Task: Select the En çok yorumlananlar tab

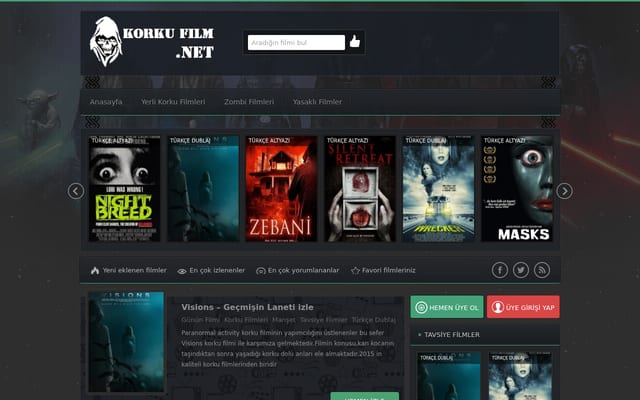Action: pyautogui.click(x=298, y=270)
